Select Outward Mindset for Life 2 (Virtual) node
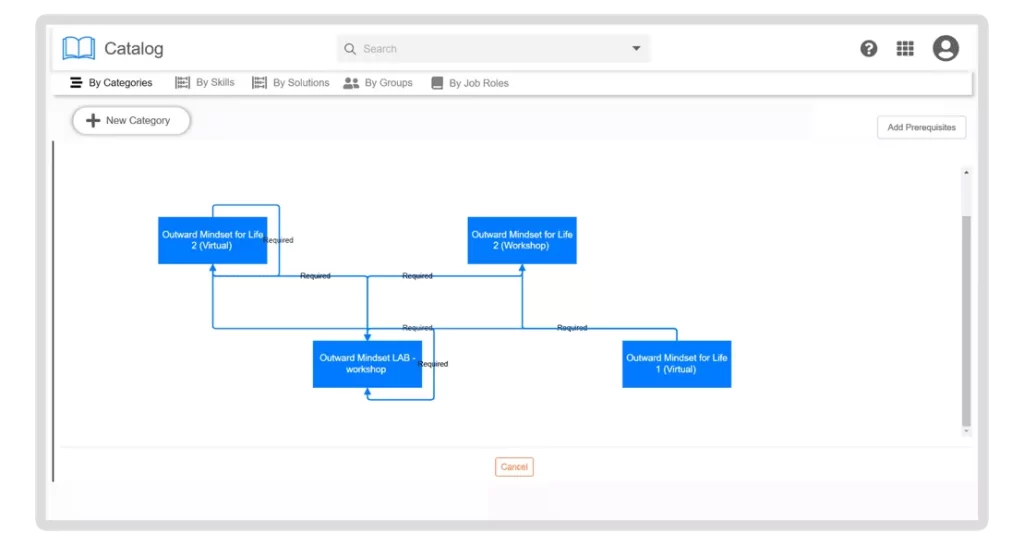Screen dimensions: 1024x545 (212, 240)
